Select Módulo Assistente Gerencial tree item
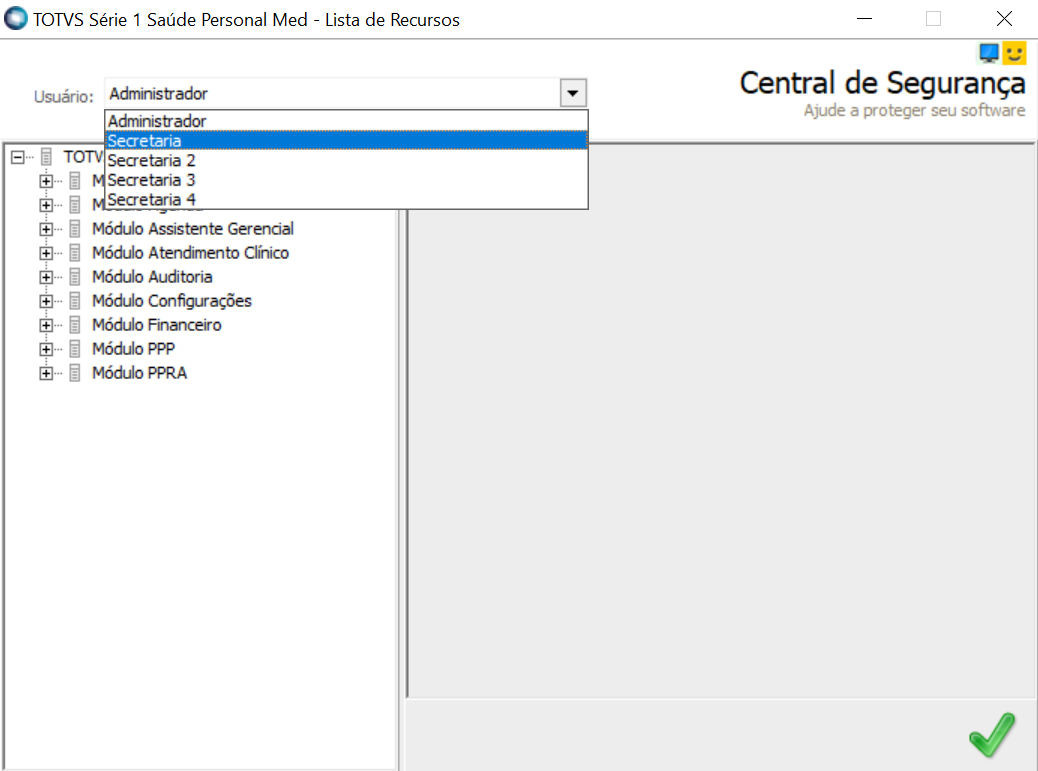Viewport: 1038px width, 771px height. pyautogui.click(x=193, y=229)
